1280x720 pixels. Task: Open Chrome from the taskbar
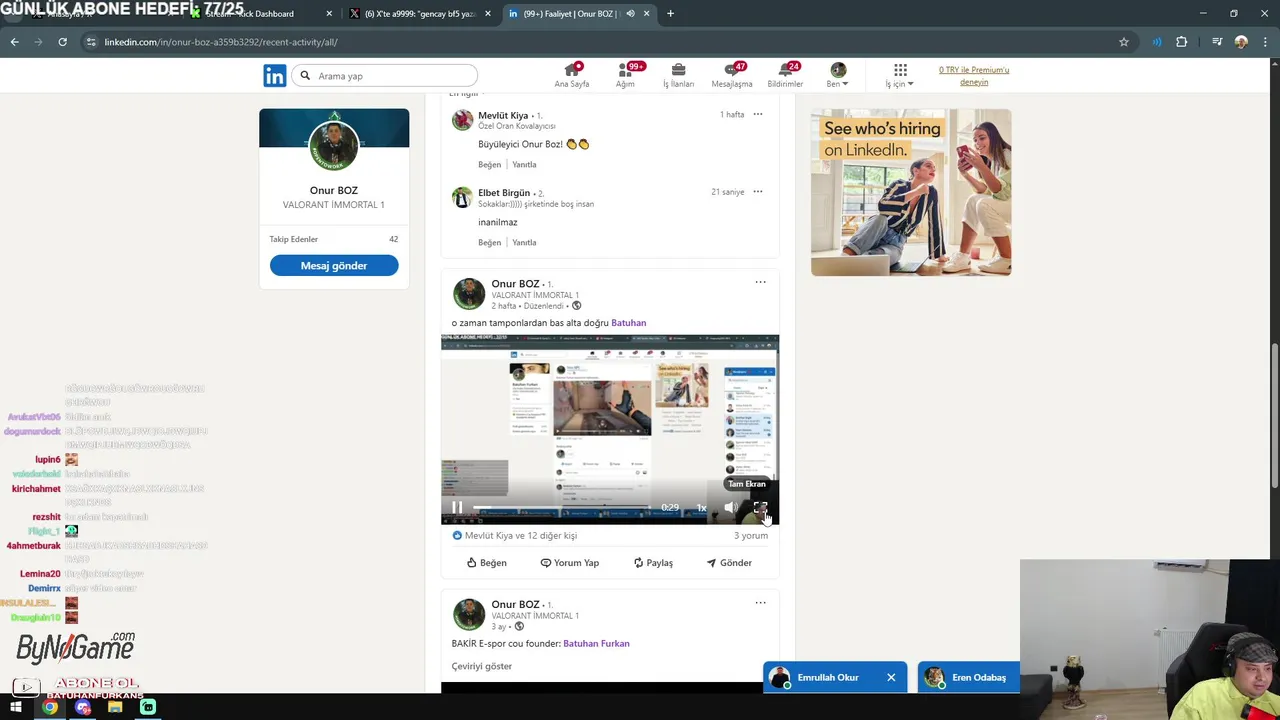click(49, 708)
